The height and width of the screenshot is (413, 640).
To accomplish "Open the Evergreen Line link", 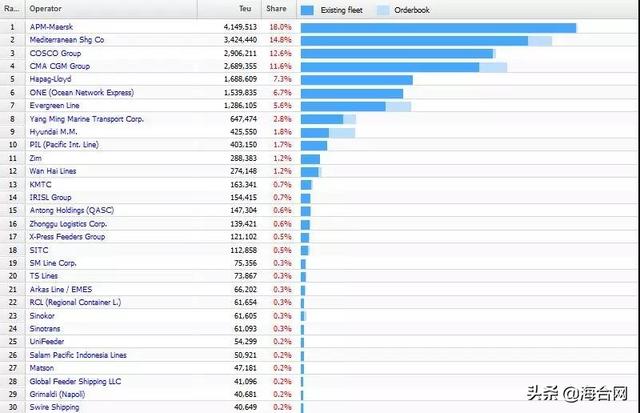I will point(54,106).
